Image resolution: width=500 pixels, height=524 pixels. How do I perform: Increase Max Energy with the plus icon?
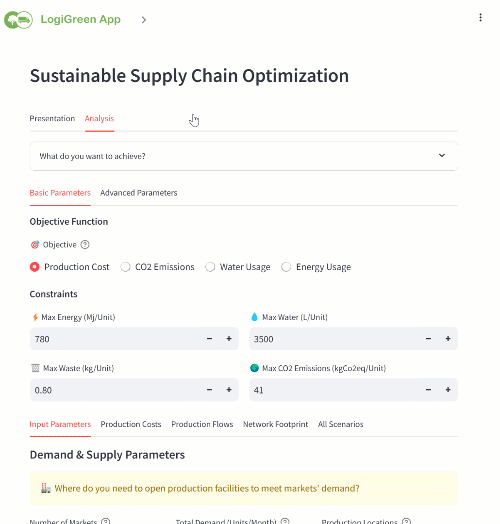[229, 339]
